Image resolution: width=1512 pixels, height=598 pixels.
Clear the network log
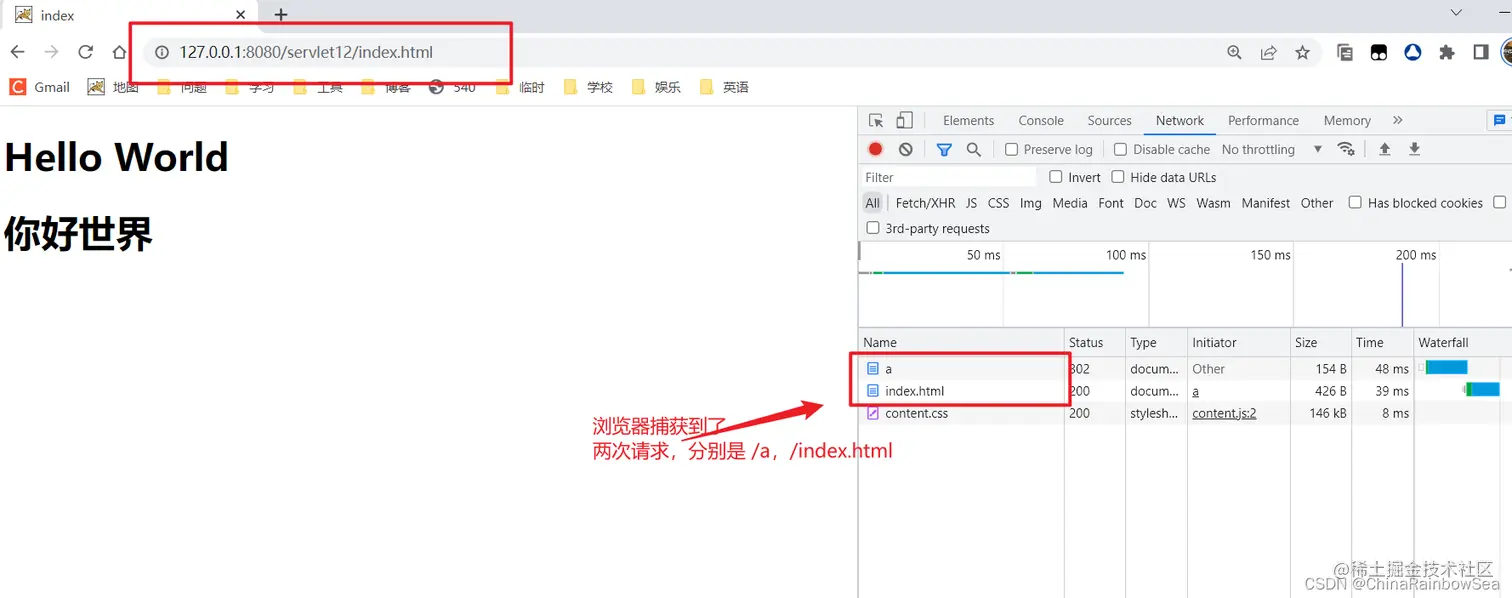tap(906, 149)
